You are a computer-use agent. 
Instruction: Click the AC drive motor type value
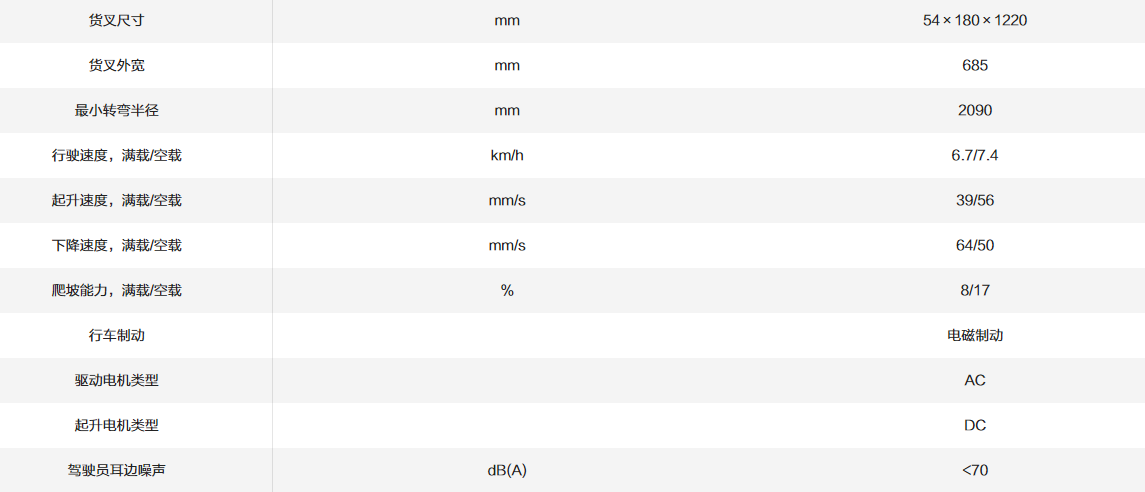[975, 380]
